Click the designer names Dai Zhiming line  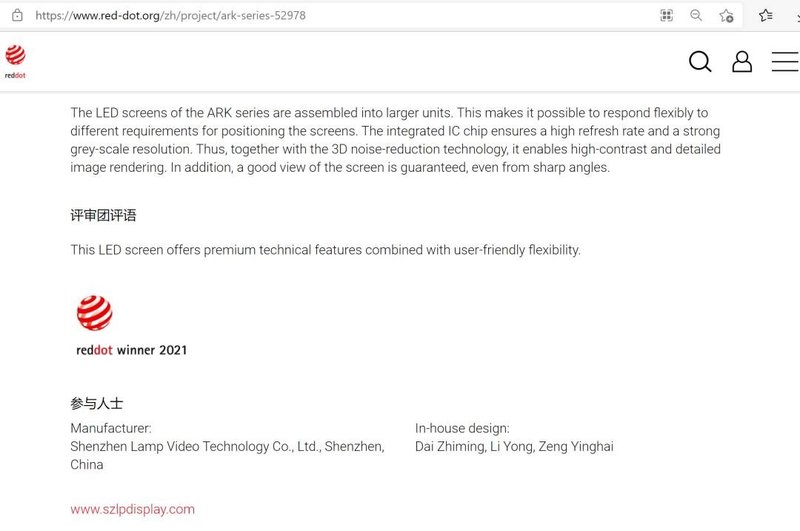(x=514, y=446)
